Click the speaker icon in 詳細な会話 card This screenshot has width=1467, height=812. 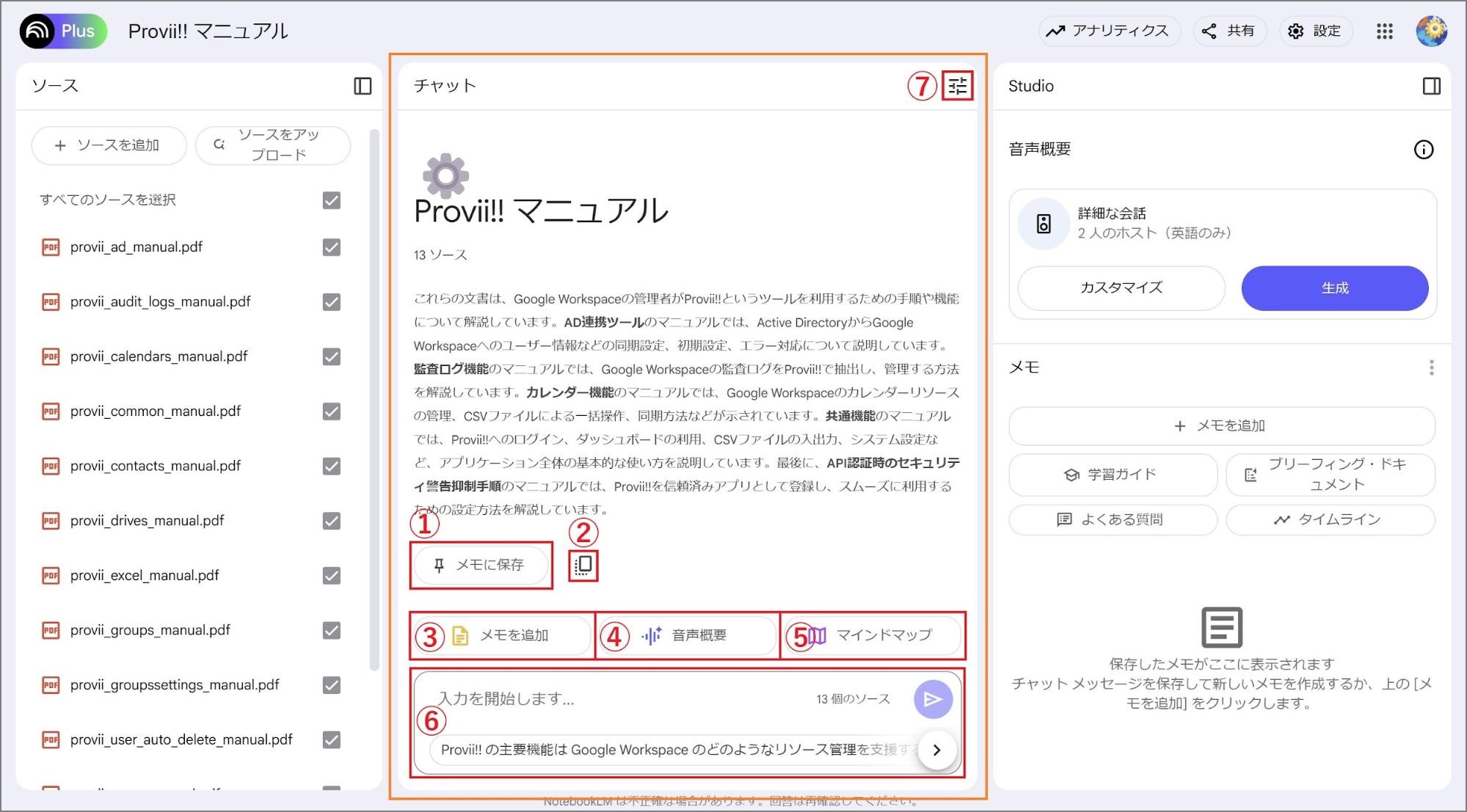(1043, 224)
